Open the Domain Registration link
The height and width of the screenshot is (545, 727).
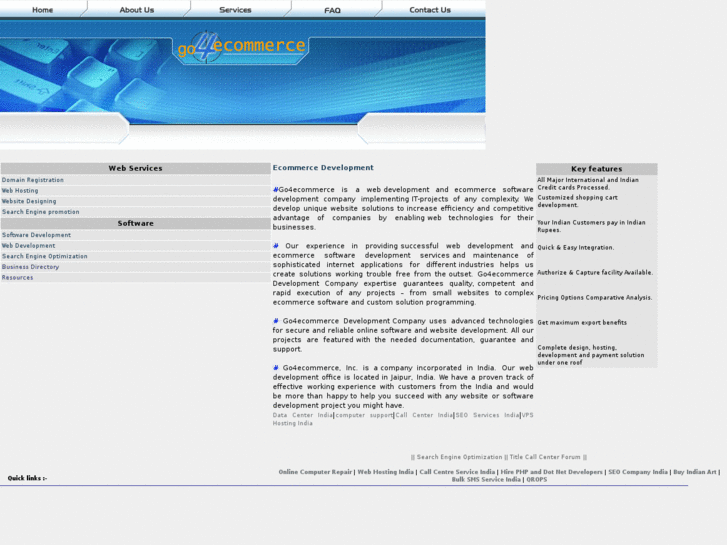point(32,180)
